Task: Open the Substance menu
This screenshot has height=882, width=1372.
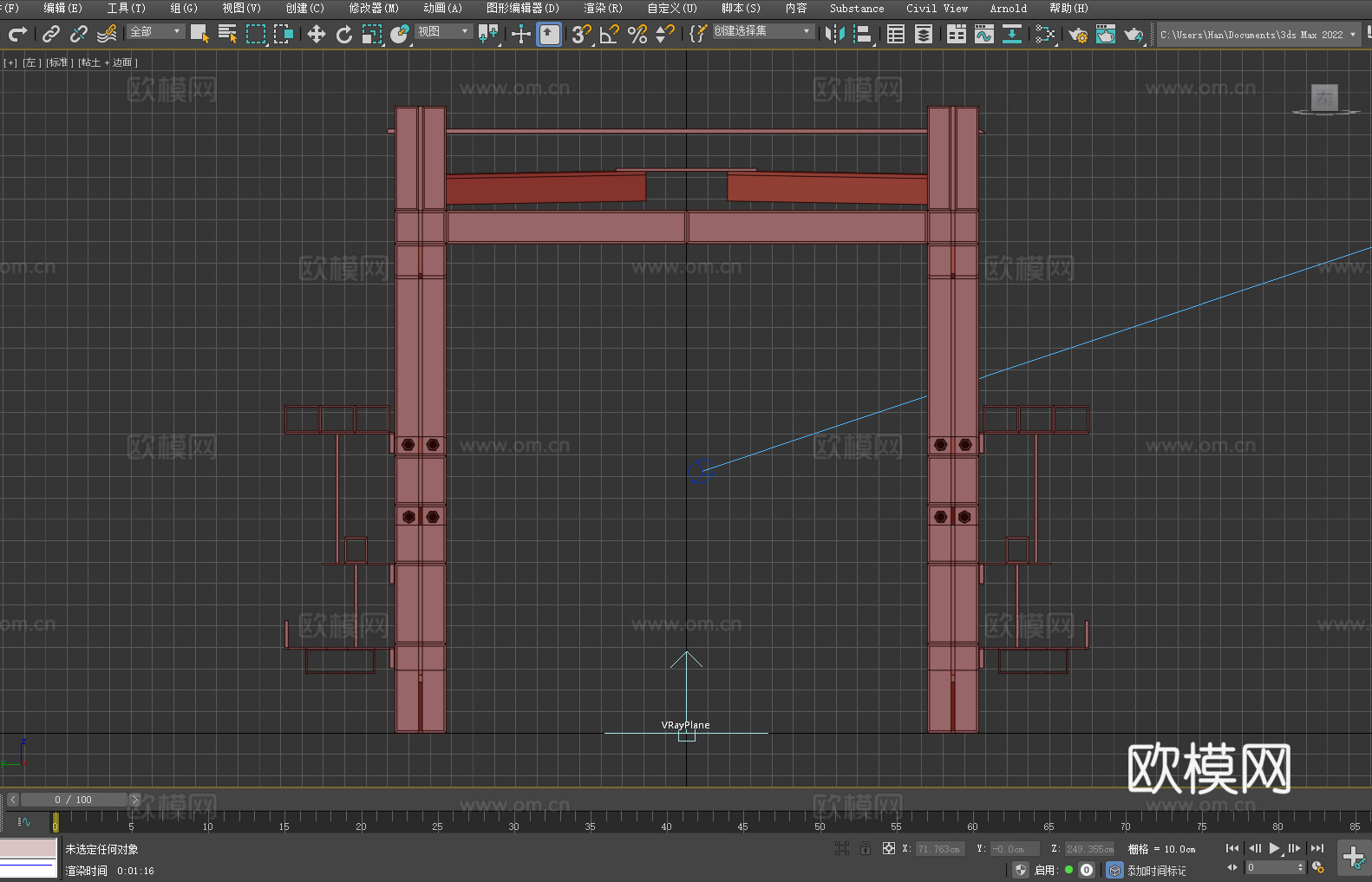Action: [857, 8]
